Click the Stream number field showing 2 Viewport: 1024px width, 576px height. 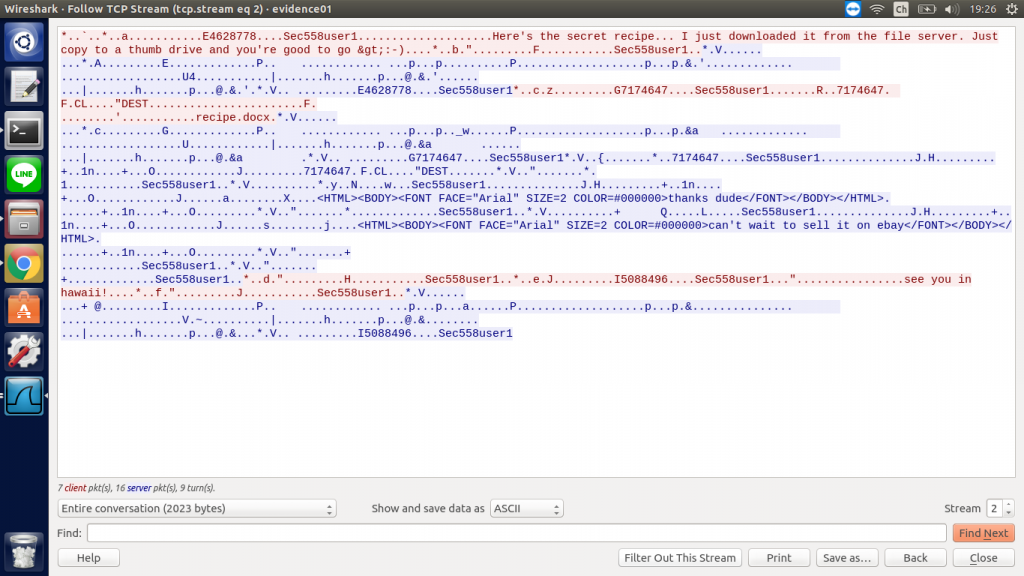pyautogui.click(x=995, y=508)
